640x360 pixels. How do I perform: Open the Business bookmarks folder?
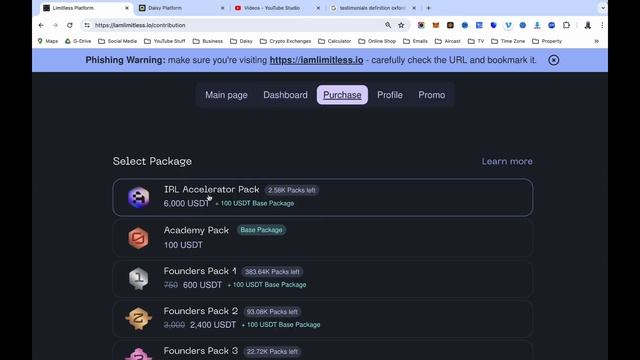[208, 41]
